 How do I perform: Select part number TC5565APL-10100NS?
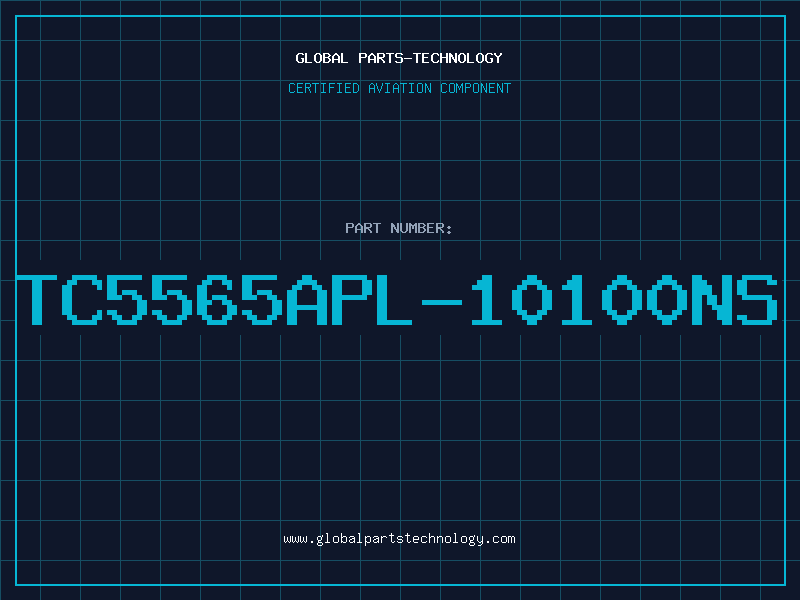(397, 299)
